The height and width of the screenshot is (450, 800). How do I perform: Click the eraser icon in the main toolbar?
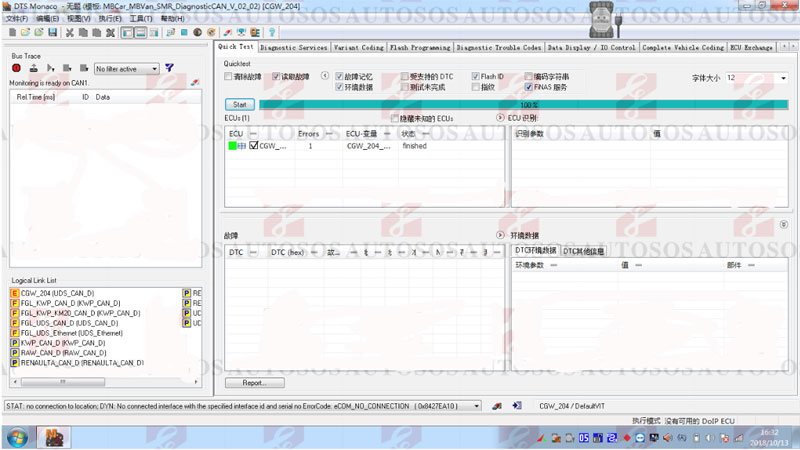pyautogui.click(x=228, y=33)
